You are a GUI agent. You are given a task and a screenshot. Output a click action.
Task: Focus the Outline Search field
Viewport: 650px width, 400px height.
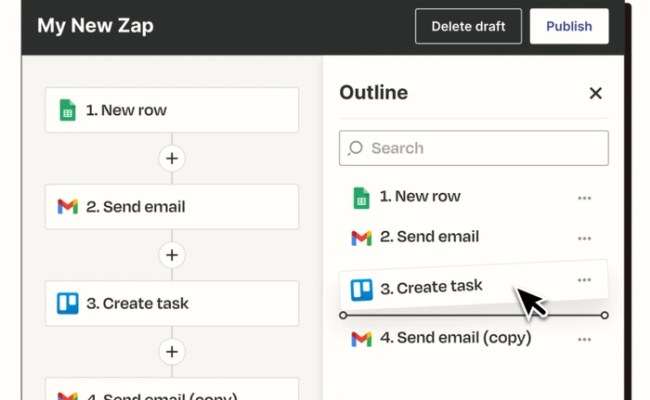click(474, 148)
